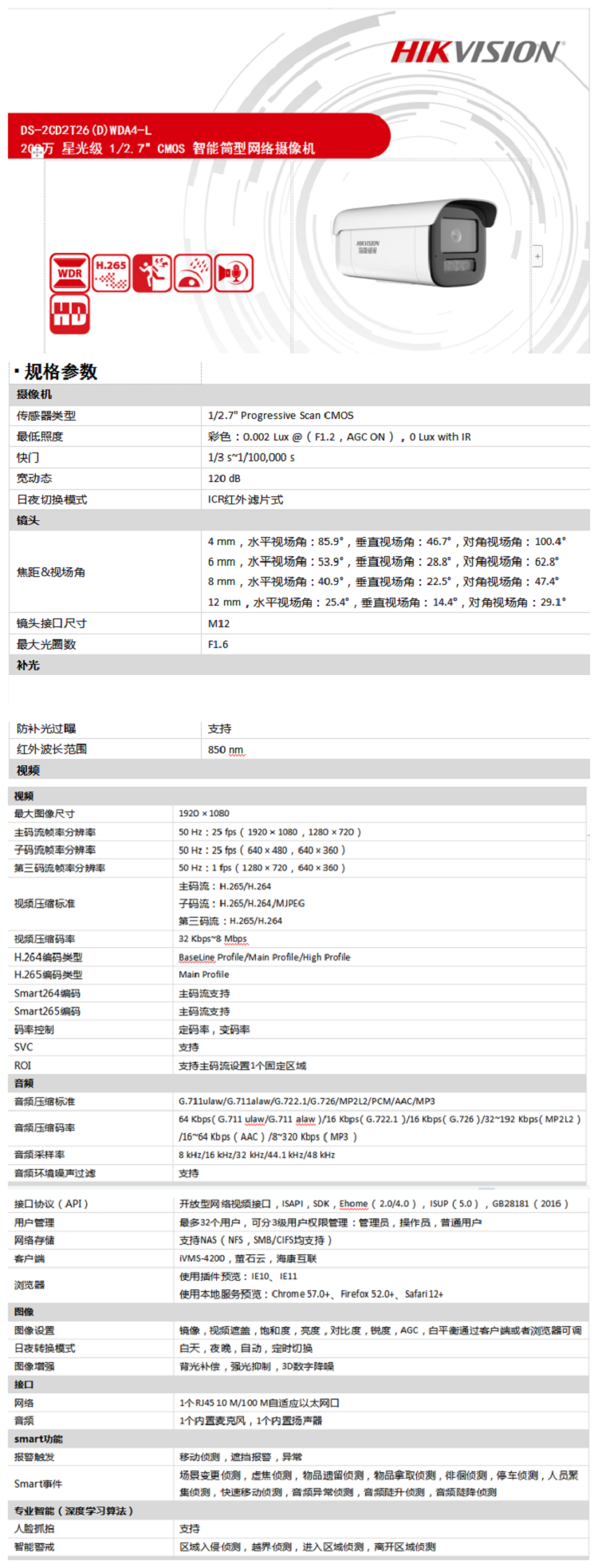
Task: Click the '焦距&视场角' label
Action: pyautogui.click(x=51, y=572)
